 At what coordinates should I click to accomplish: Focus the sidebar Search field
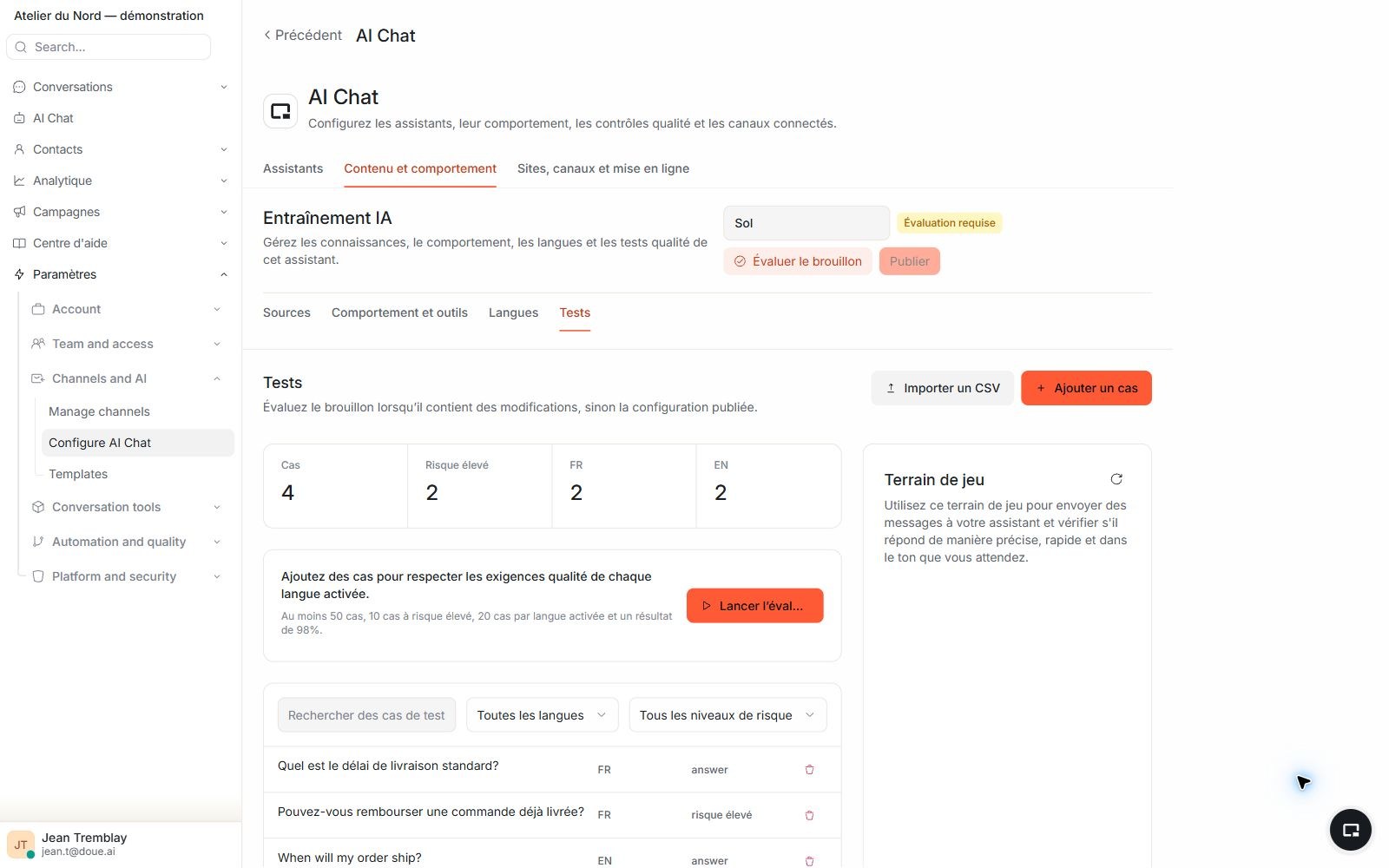(109, 47)
